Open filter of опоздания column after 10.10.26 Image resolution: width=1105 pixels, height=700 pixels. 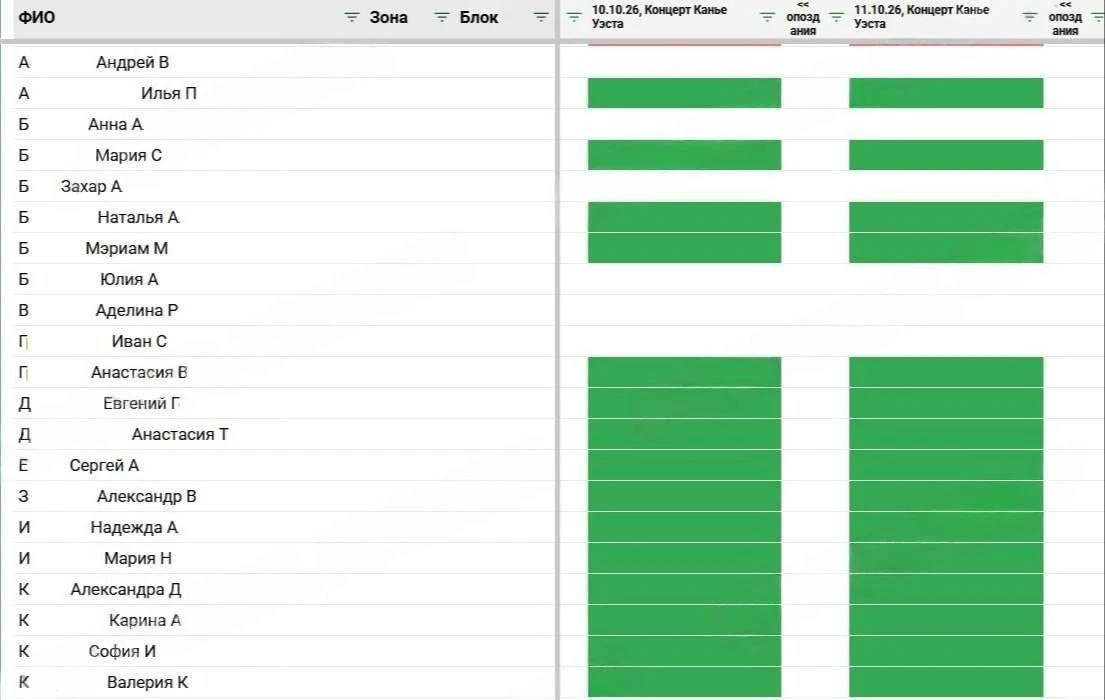pos(836,18)
